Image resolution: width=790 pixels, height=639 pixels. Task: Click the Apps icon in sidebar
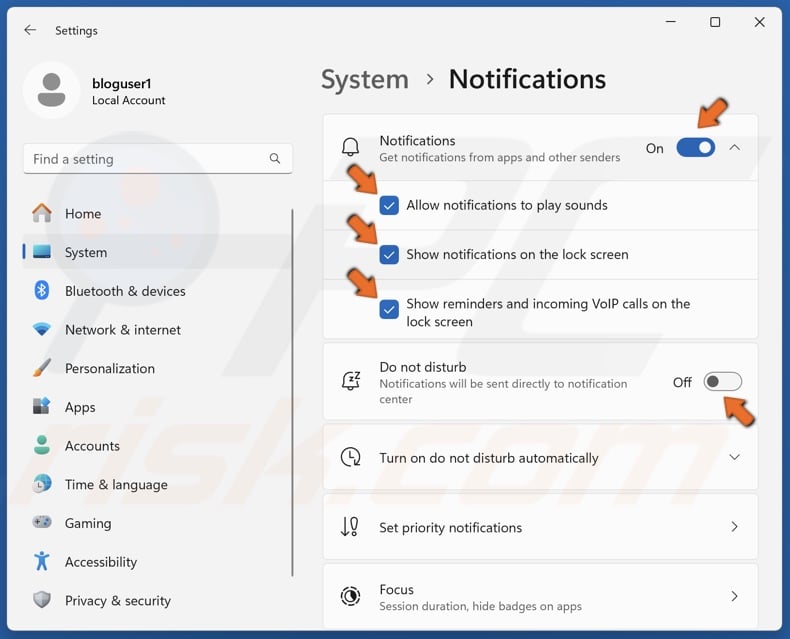pos(42,406)
